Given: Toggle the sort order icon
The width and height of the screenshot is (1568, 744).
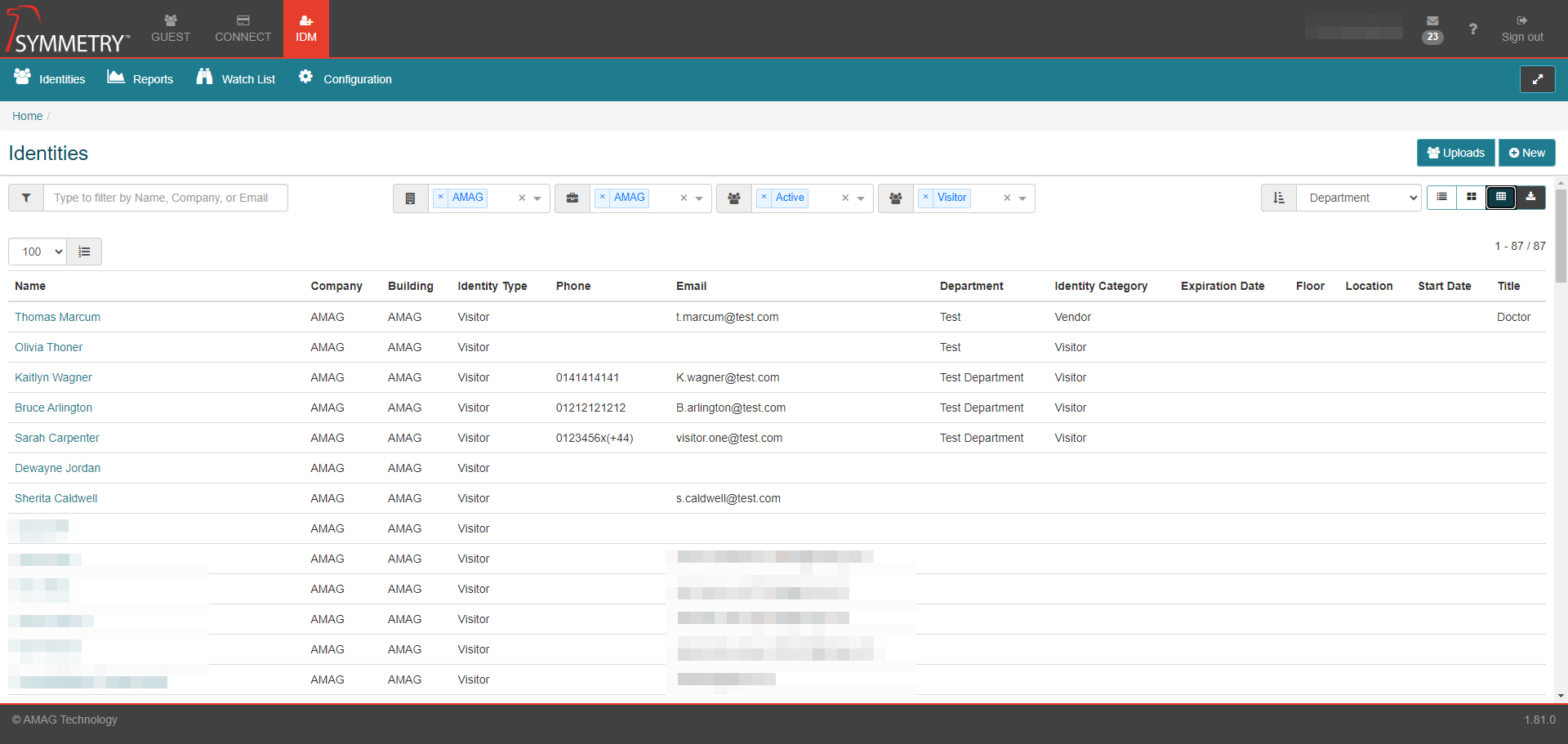Looking at the screenshot, I should (1279, 198).
